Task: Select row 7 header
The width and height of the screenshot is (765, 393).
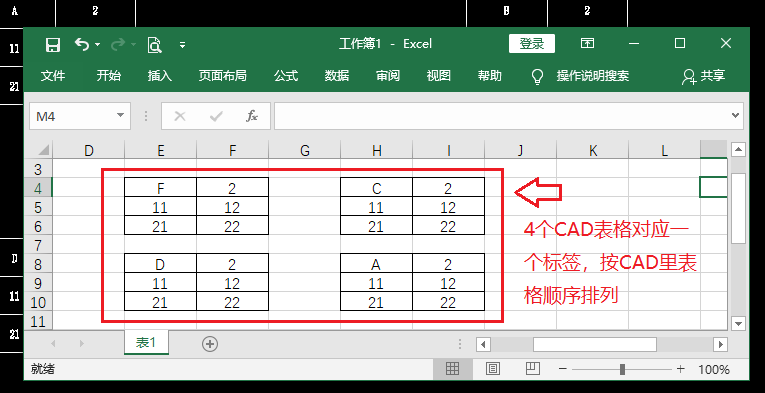Action: 38,245
